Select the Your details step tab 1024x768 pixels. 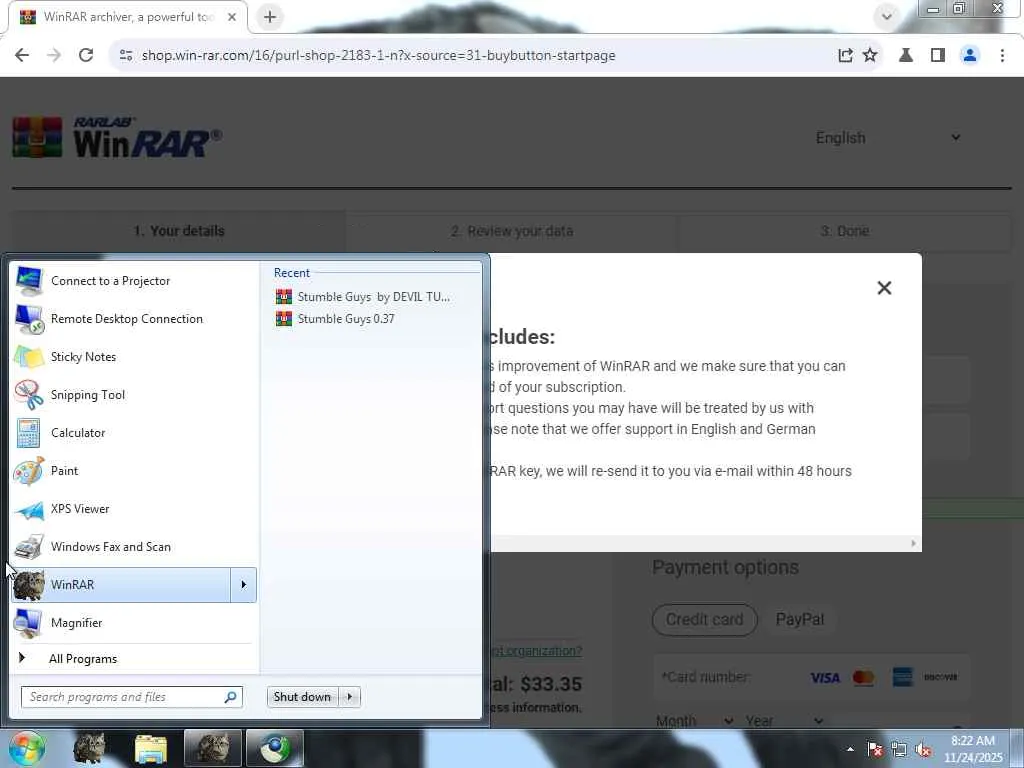tap(178, 231)
